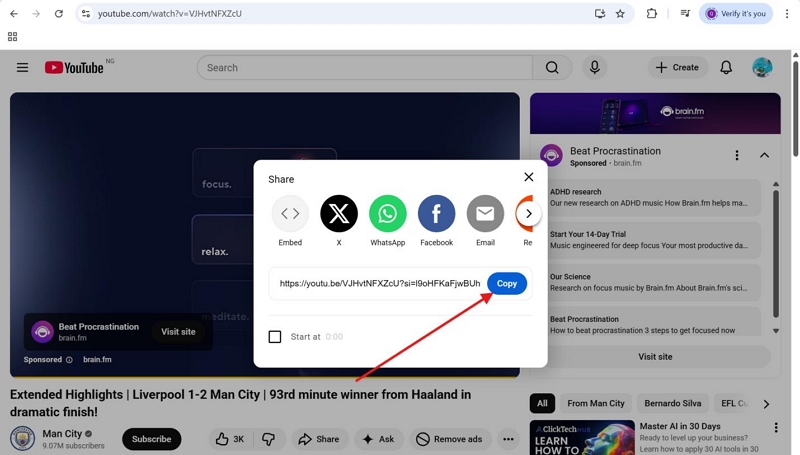
Task: Show more filter chips with right arrow
Action: pyautogui.click(x=766, y=404)
